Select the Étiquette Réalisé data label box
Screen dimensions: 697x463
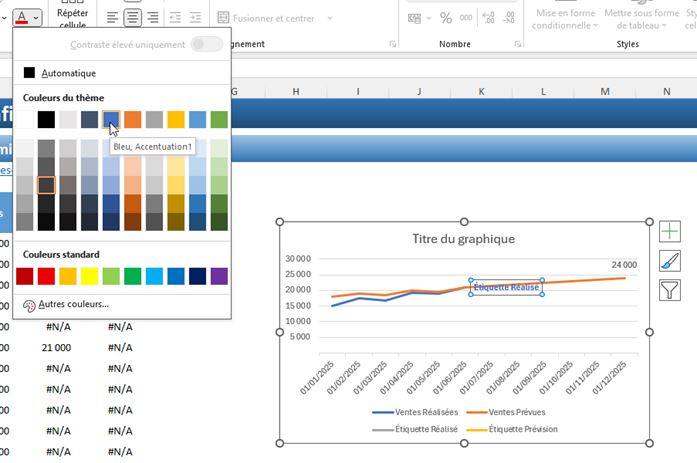[506, 287]
